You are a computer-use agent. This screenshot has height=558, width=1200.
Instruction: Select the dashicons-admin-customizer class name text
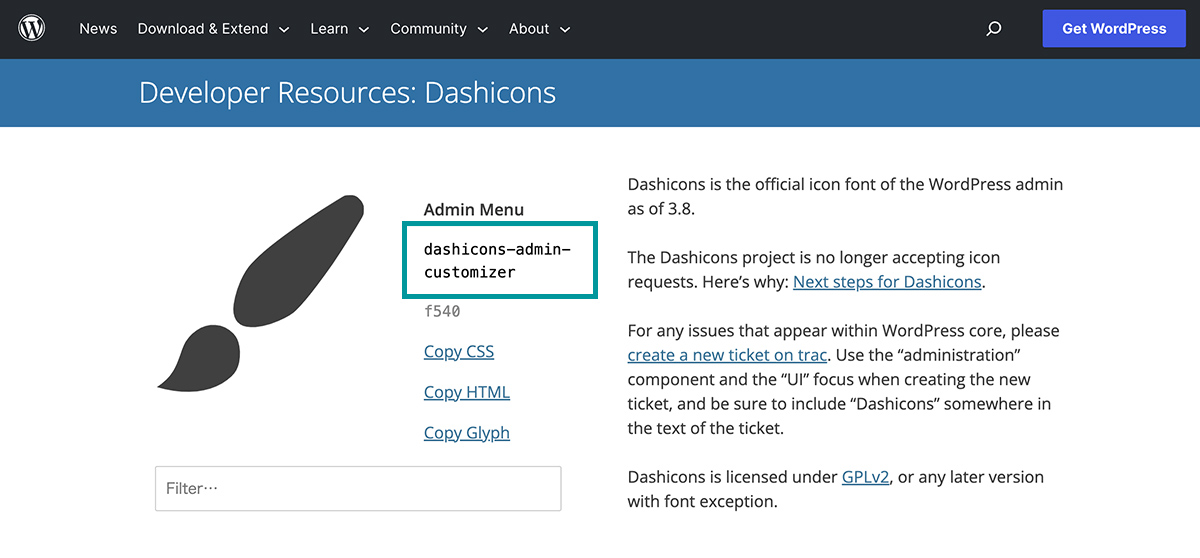tap(498, 261)
